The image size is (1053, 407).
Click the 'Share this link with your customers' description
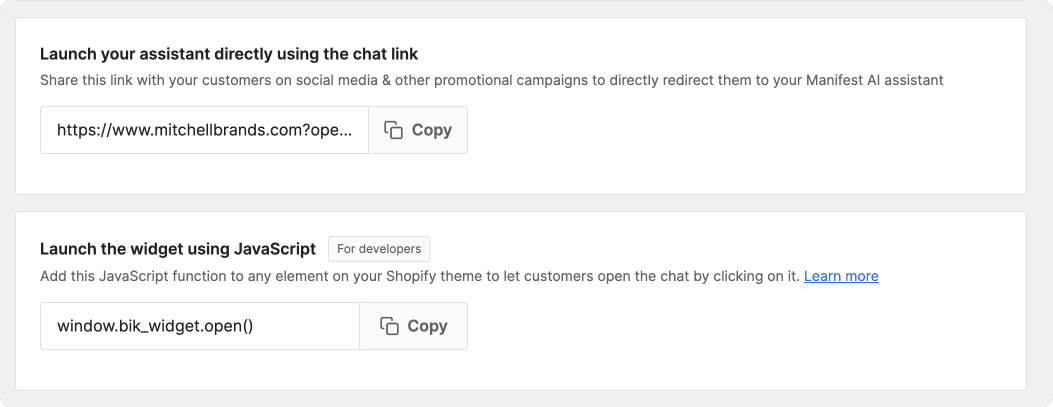click(x=492, y=80)
